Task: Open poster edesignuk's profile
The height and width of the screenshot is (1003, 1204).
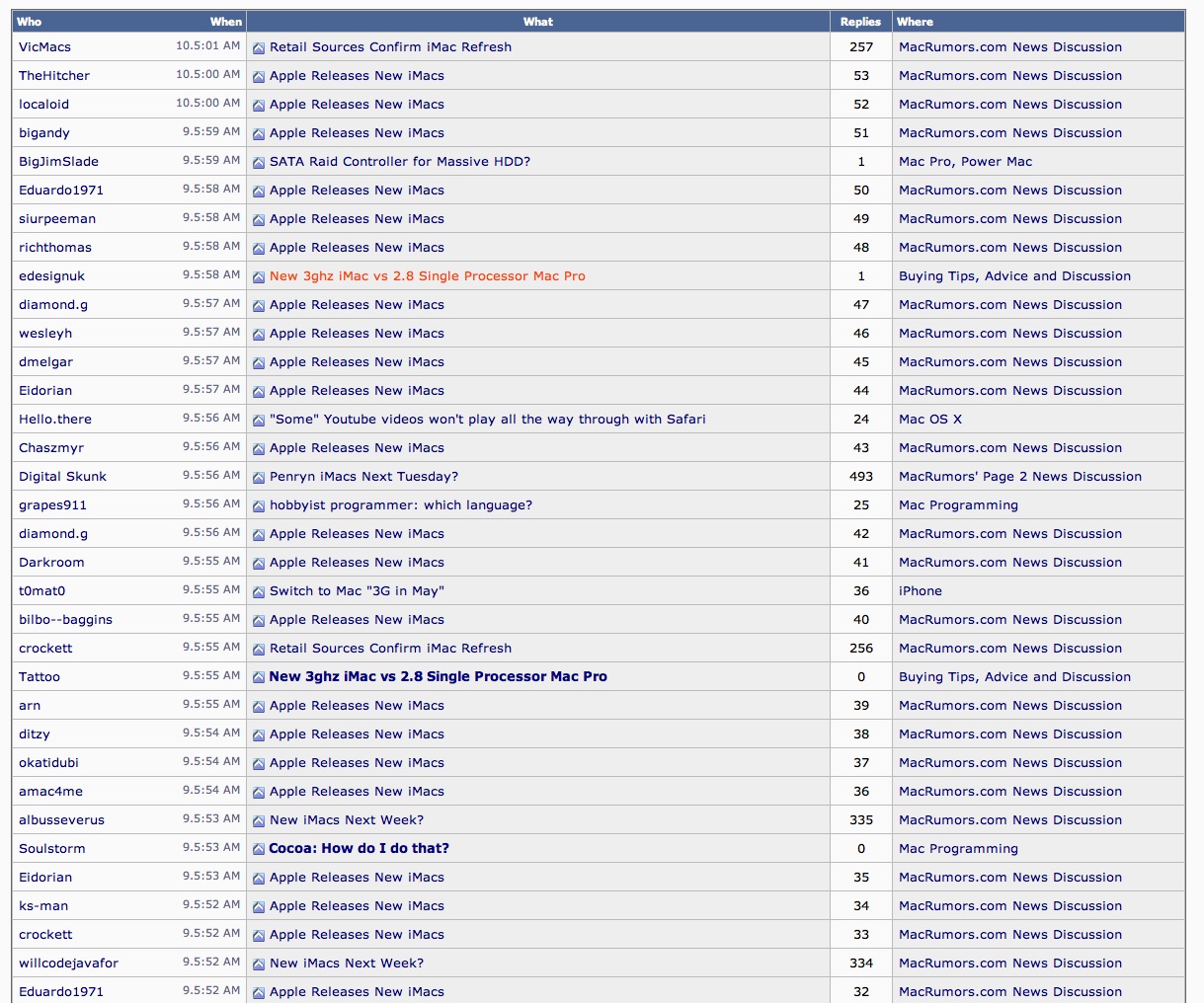Action: pyautogui.click(x=51, y=275)
